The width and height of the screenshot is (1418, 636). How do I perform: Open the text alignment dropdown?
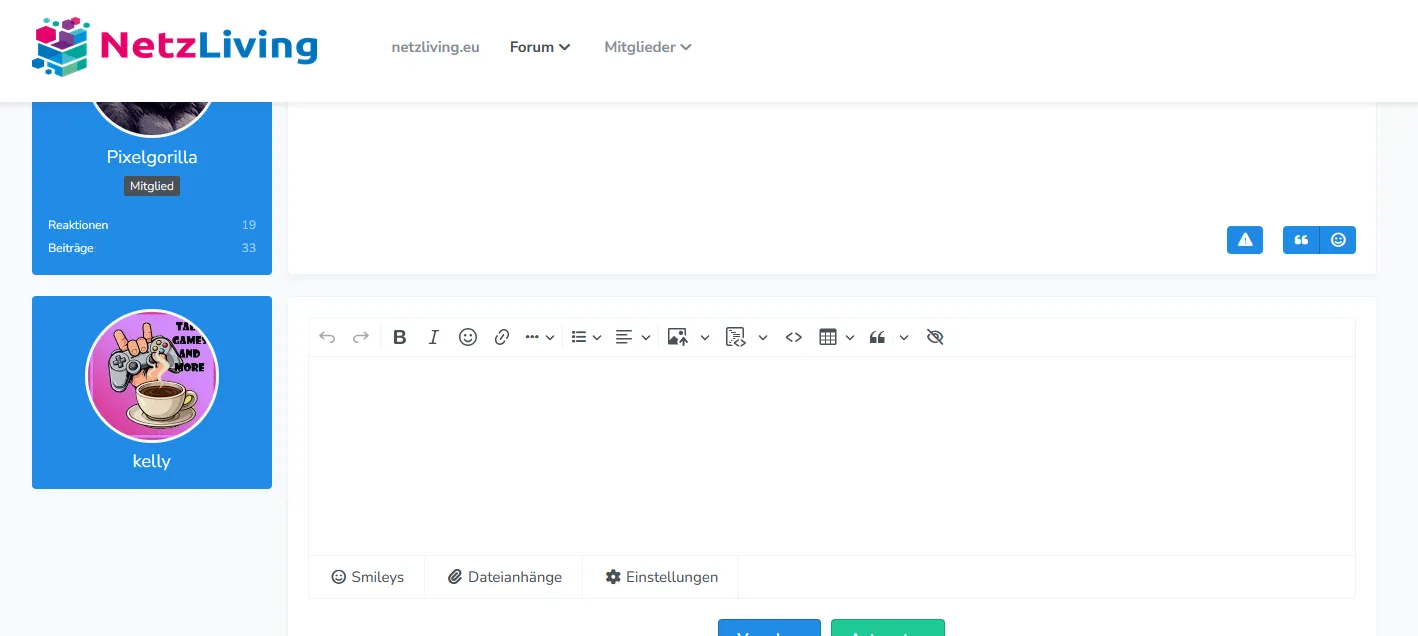632,337
